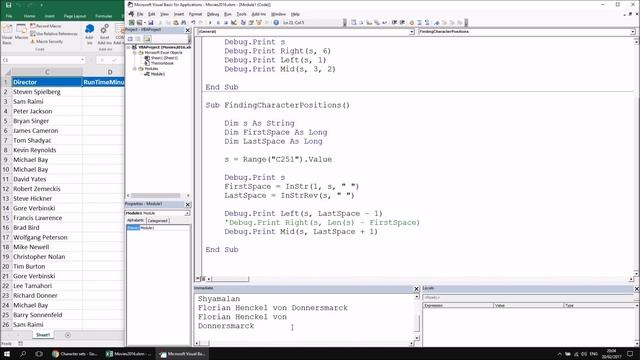Screen dimensions: 640x360
Task: Click Macro Security in Excel ribbon
Action: click(46, 42)
